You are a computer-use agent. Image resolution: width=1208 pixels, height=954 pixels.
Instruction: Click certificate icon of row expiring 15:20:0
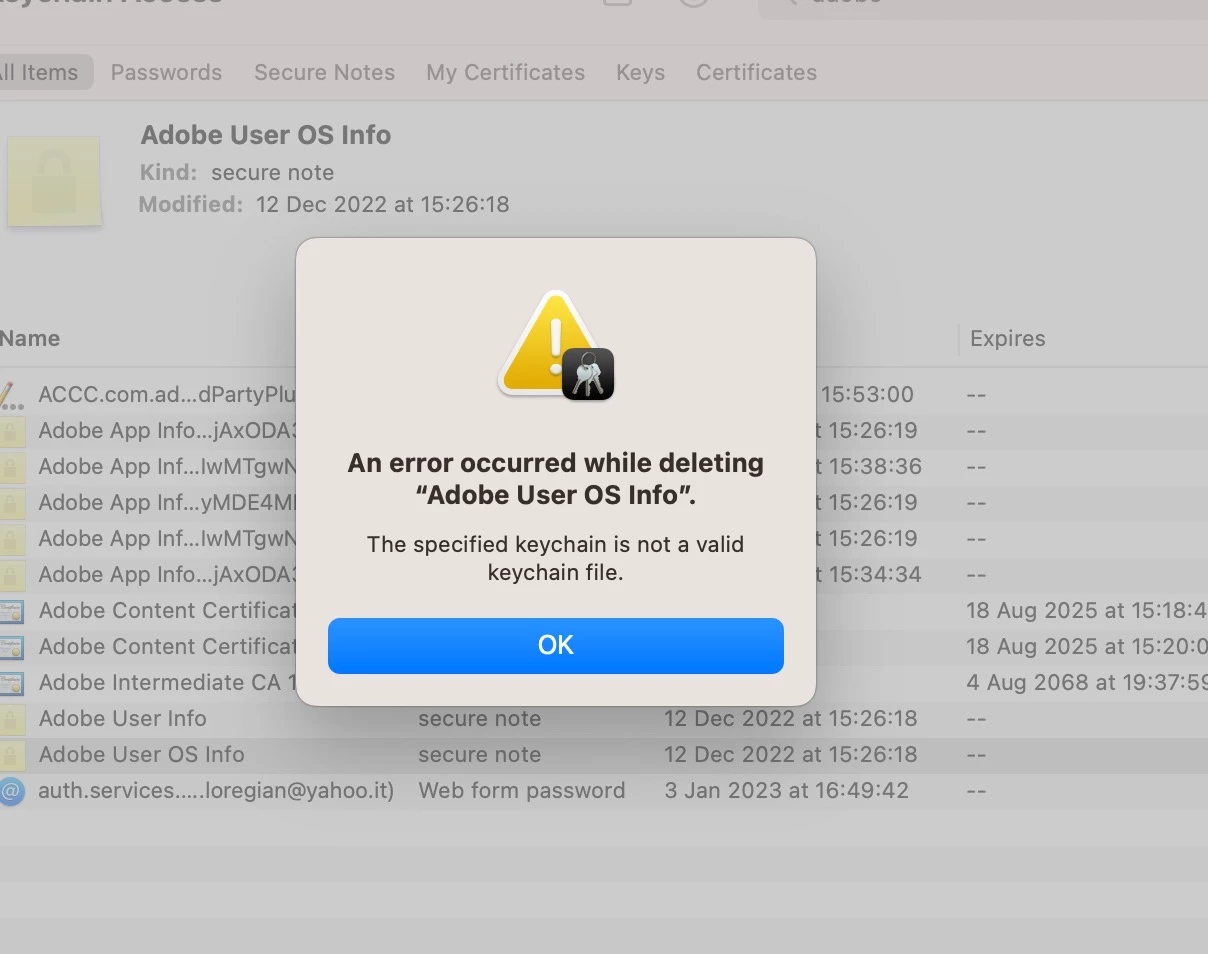(11, 647)
